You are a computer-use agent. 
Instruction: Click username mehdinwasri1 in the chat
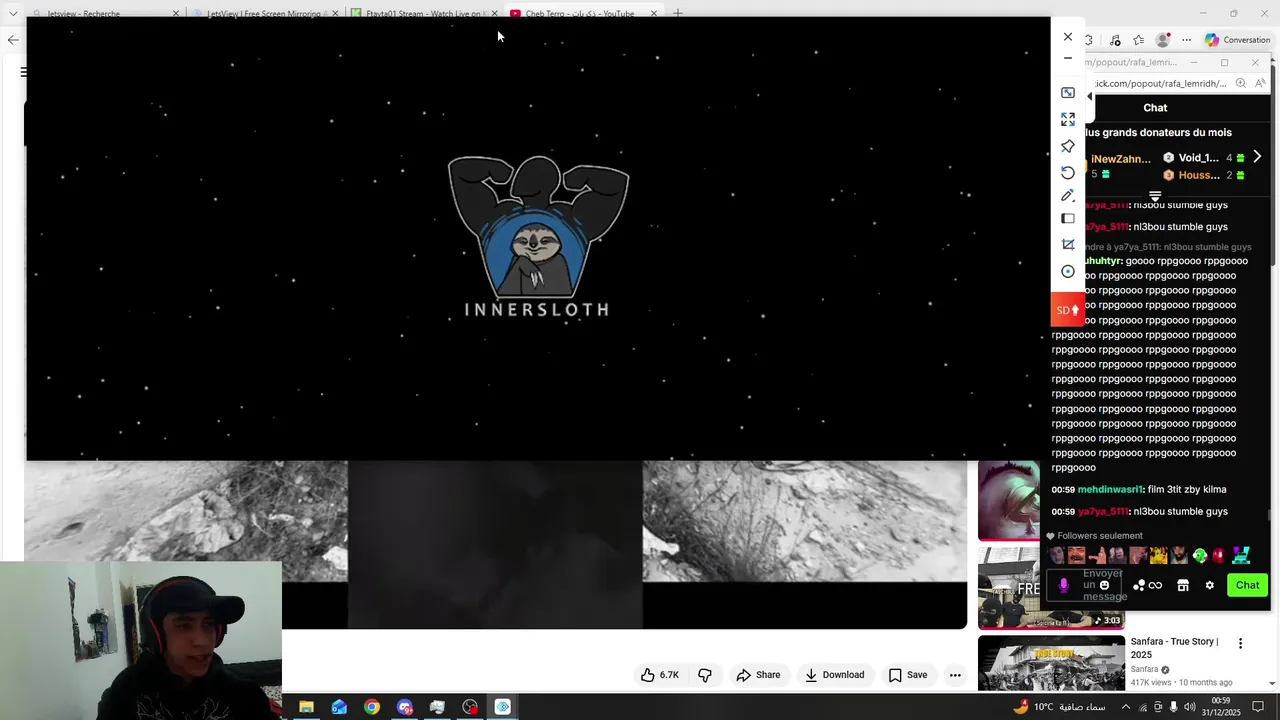coord(1110,490)
